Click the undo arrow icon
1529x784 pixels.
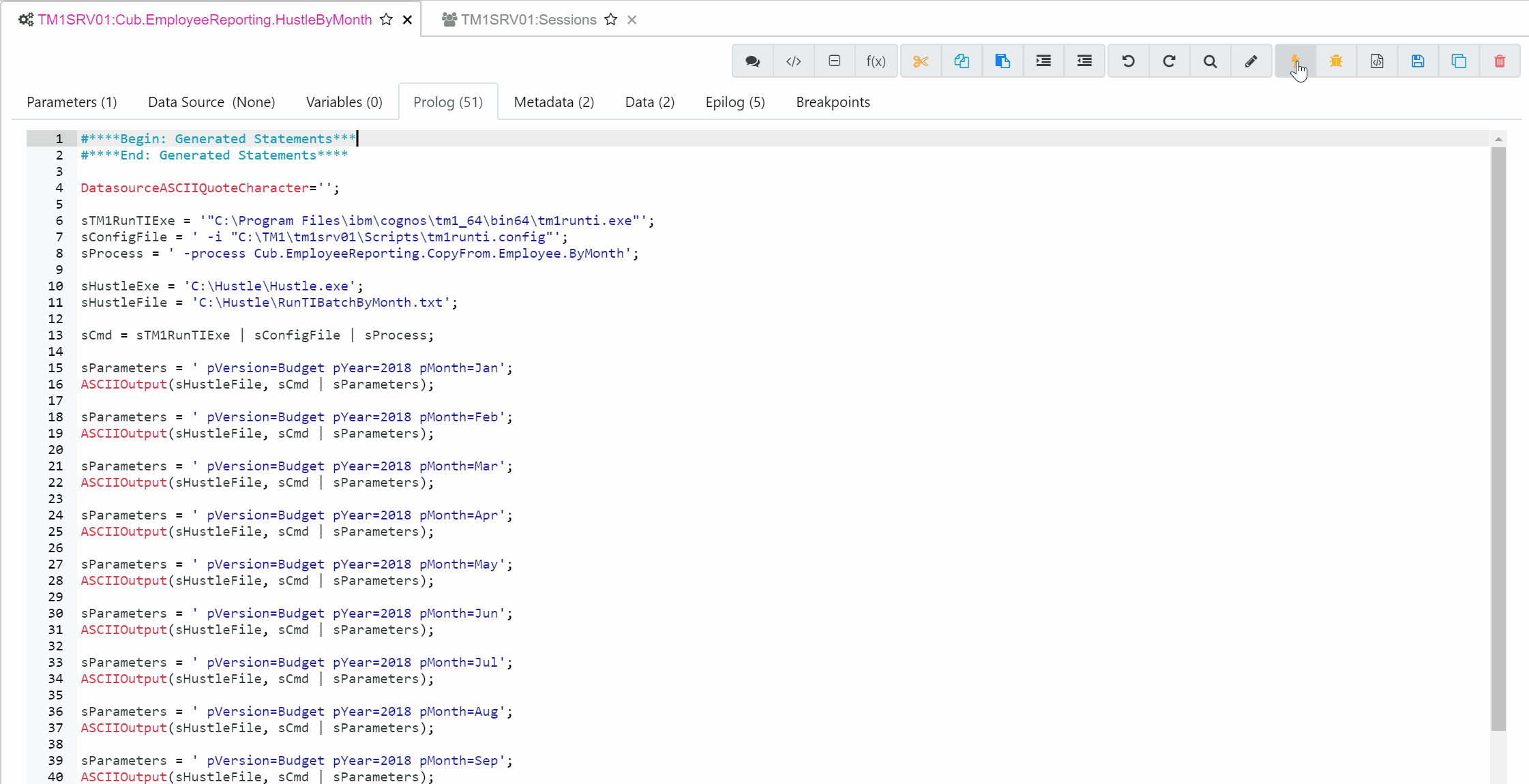point(1128,61)
